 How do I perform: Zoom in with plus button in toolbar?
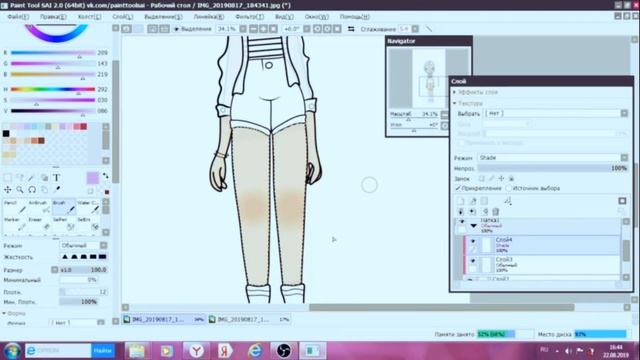[263, 29]
